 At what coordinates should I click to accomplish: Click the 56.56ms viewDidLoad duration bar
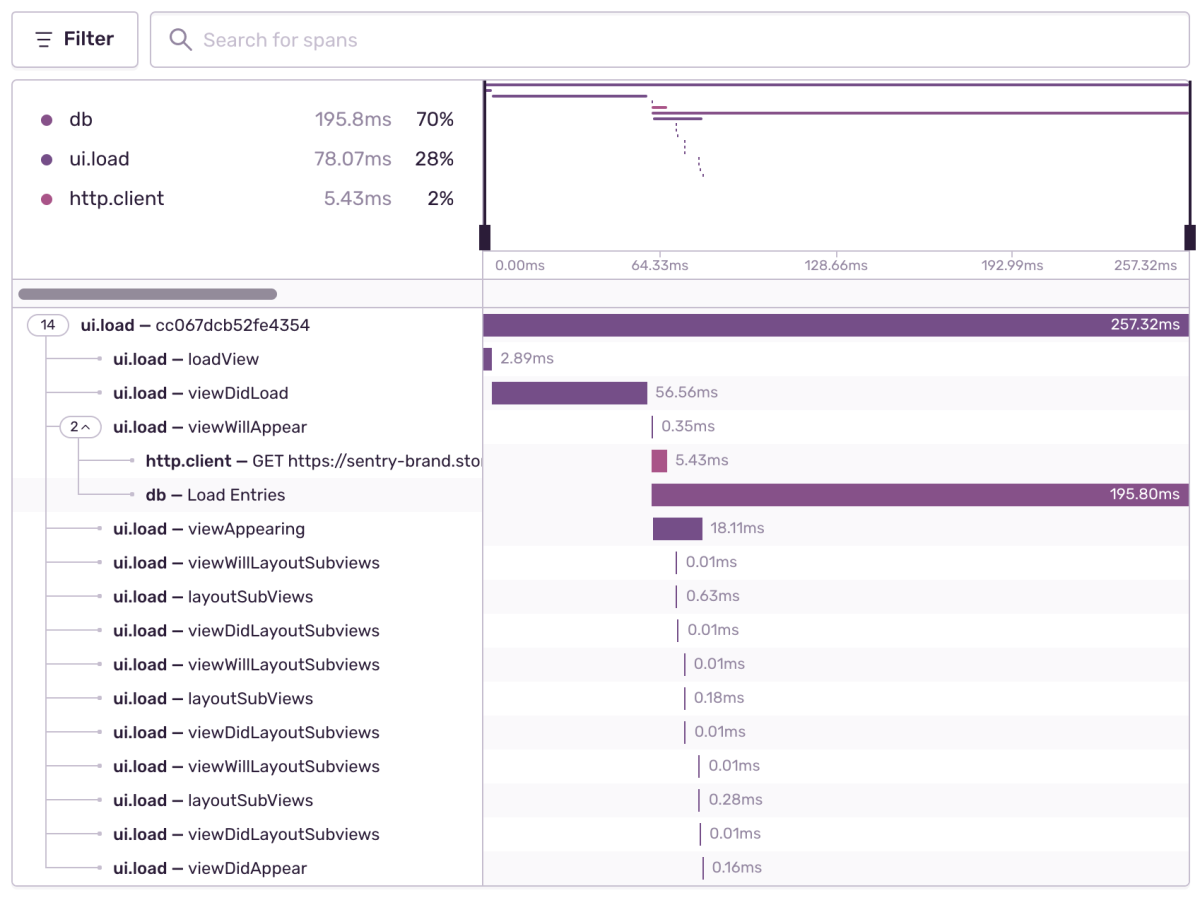point(569,393)
